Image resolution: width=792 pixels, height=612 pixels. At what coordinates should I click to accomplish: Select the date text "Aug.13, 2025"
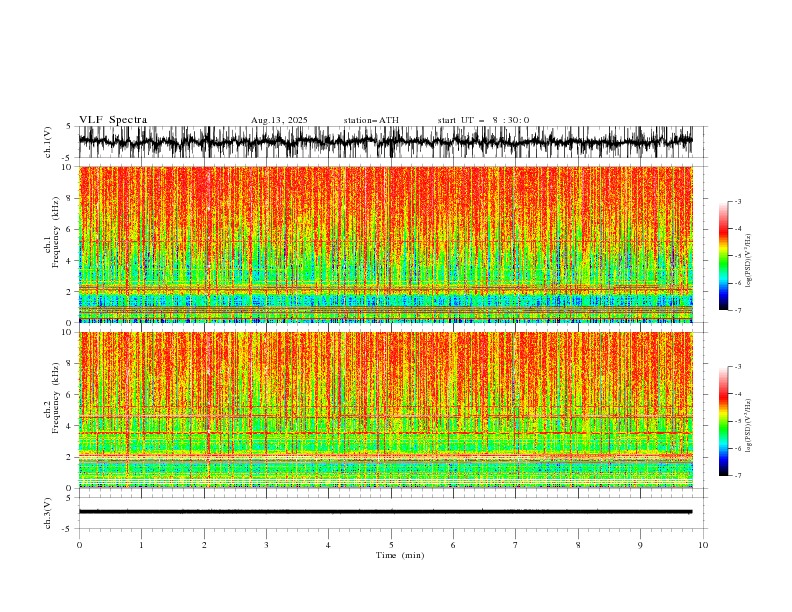[279, 120]
